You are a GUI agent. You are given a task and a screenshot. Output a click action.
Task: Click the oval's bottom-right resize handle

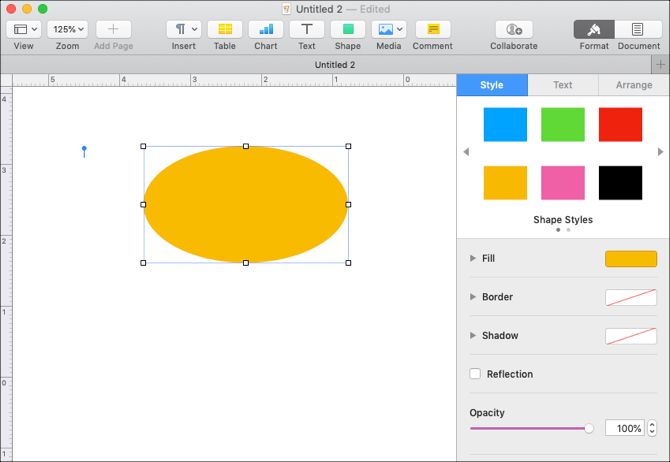(x=348, y=263)
